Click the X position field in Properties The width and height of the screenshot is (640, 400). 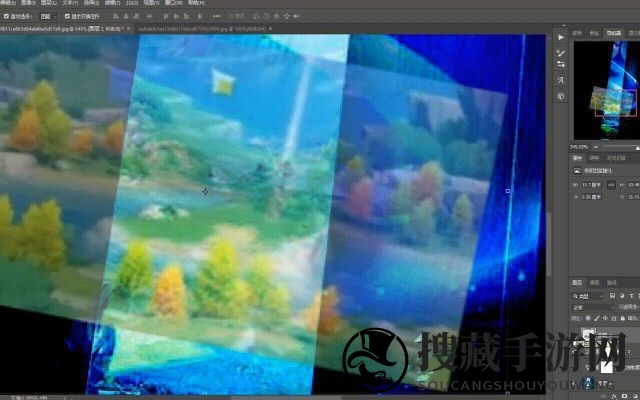click(591, 197)
